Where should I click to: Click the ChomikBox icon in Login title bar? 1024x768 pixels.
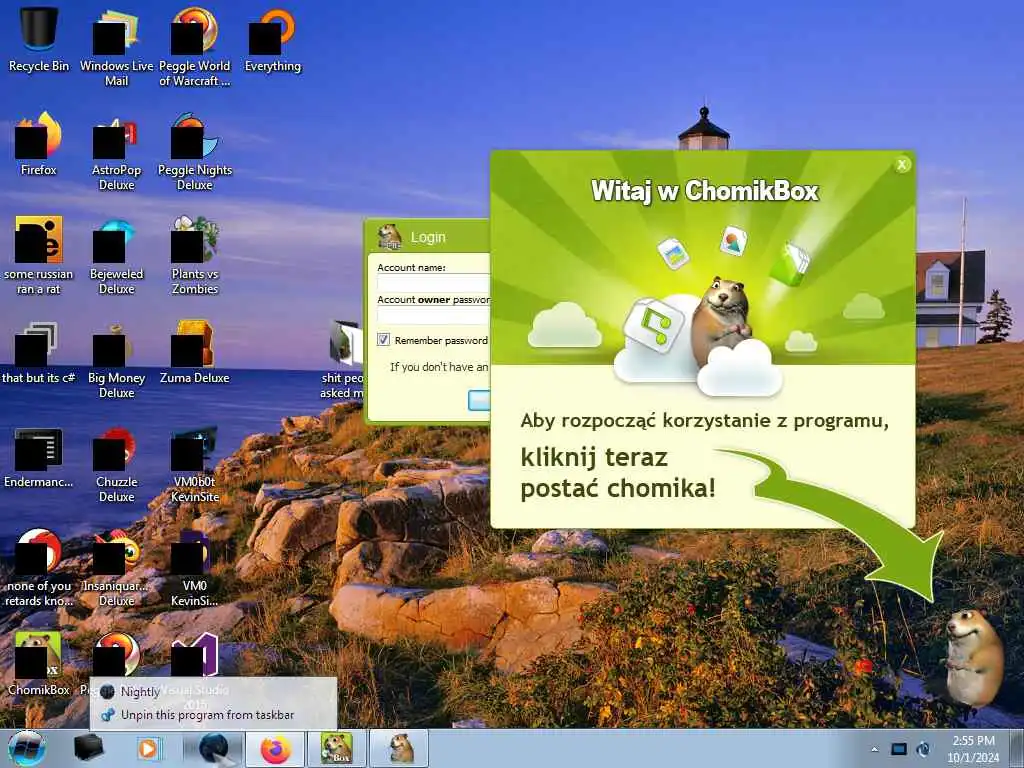tap(390, 236)
